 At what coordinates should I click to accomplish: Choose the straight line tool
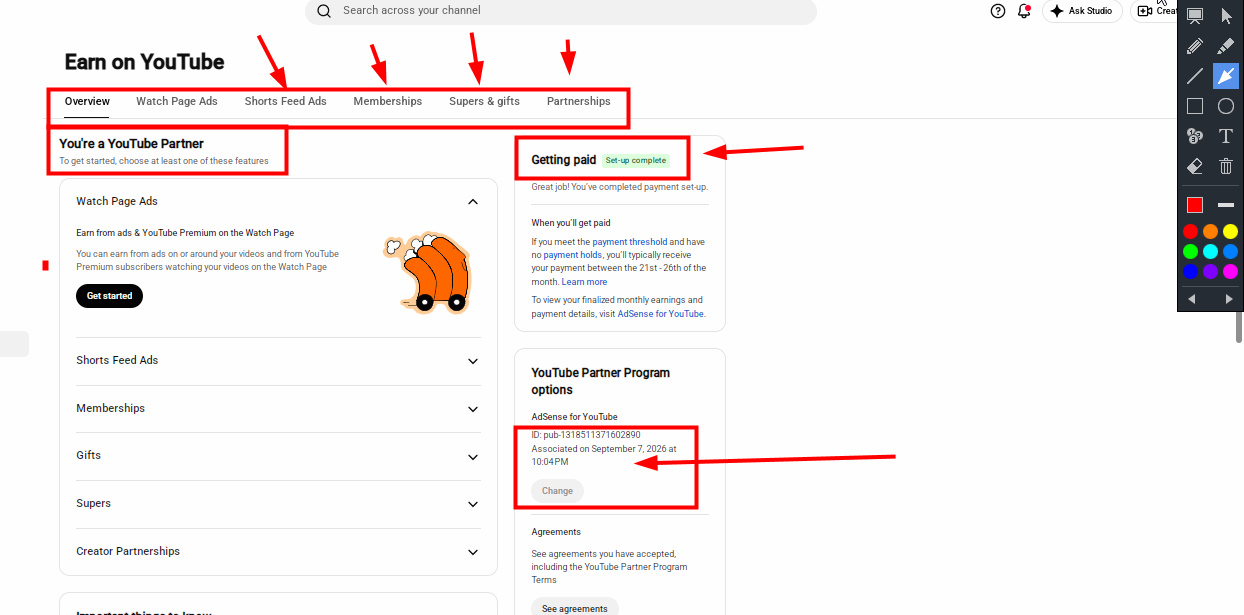click(1194, 76)
